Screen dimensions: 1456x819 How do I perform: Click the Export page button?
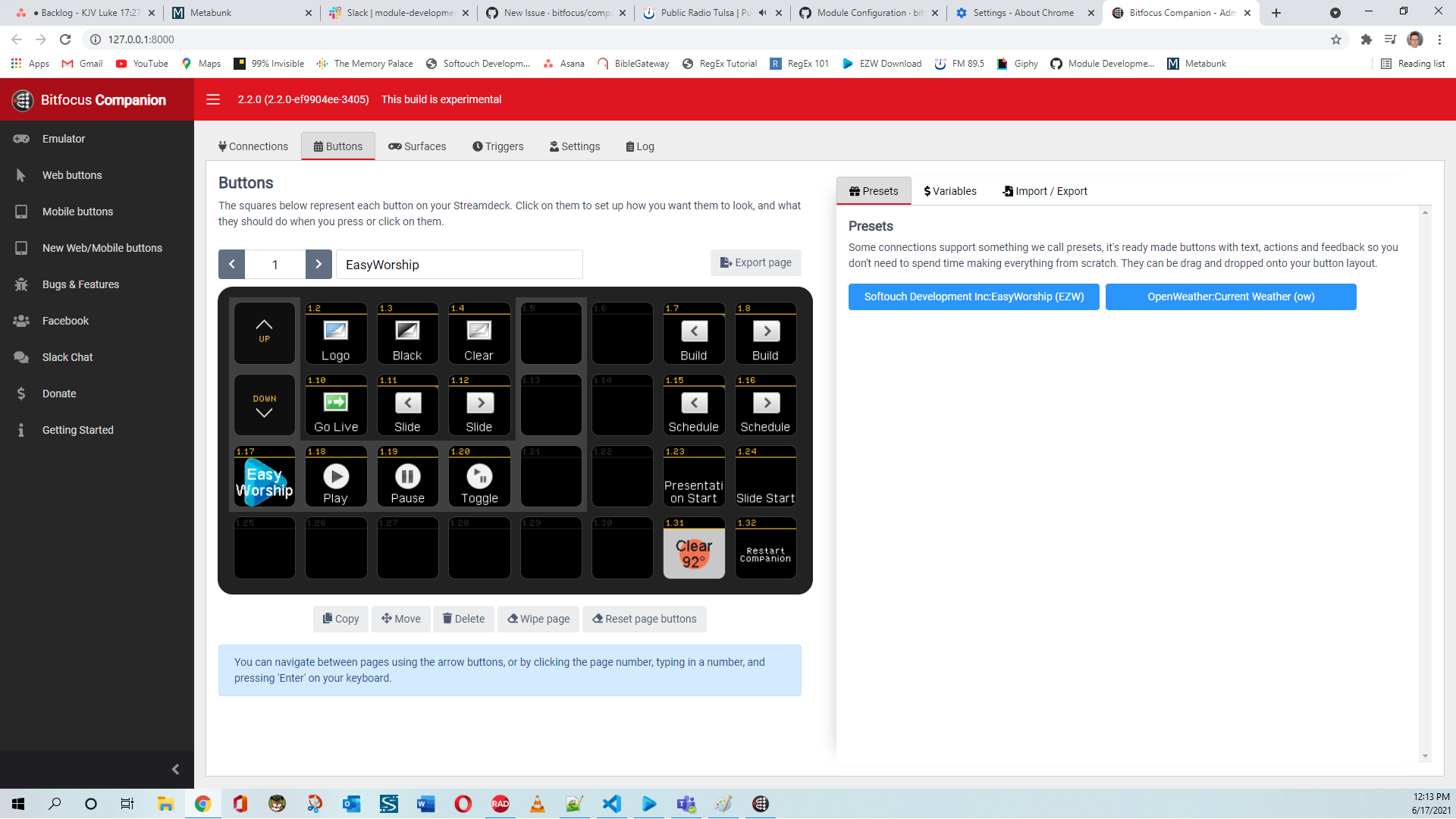click(x=755, y=262)
